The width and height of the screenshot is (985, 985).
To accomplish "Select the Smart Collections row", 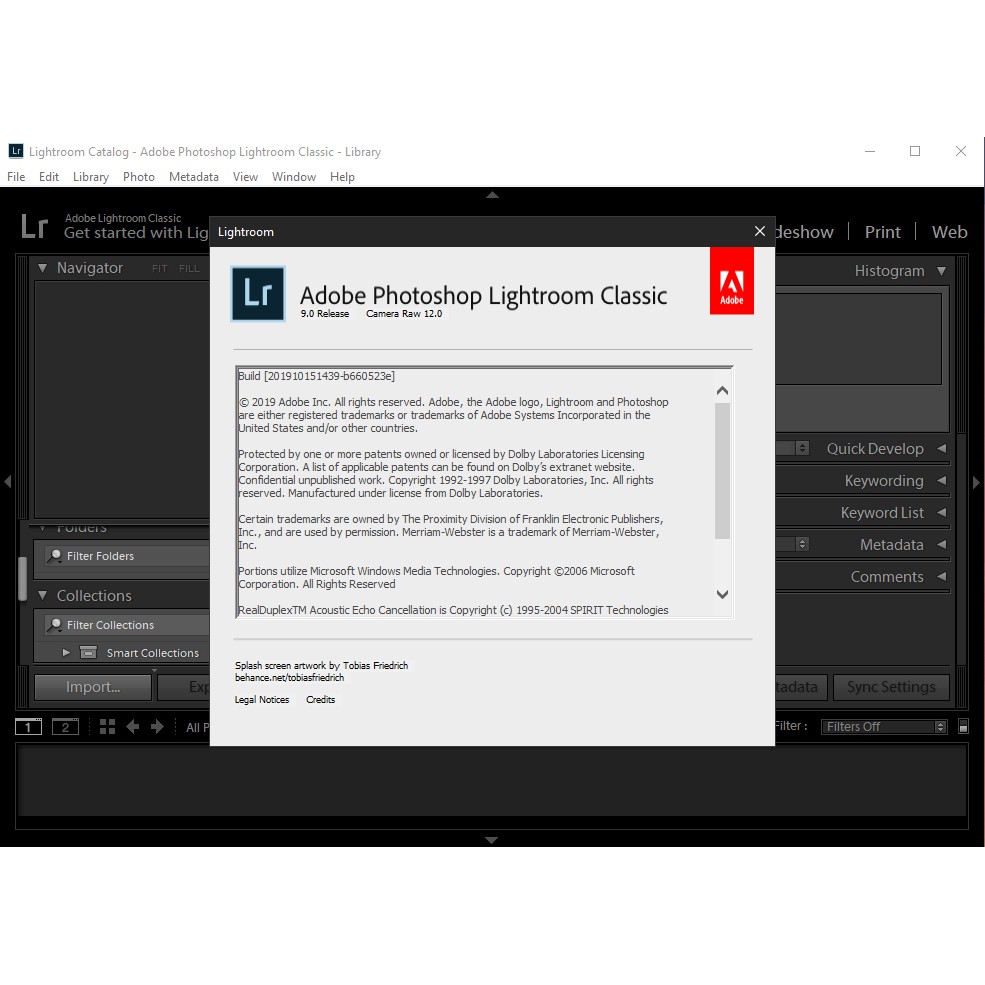I will pyautogui.click(x=122, y=653).
